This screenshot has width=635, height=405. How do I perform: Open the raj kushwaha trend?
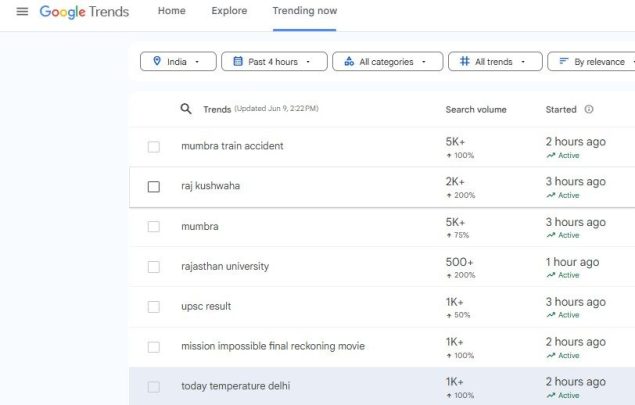click(x=210, y=186)
